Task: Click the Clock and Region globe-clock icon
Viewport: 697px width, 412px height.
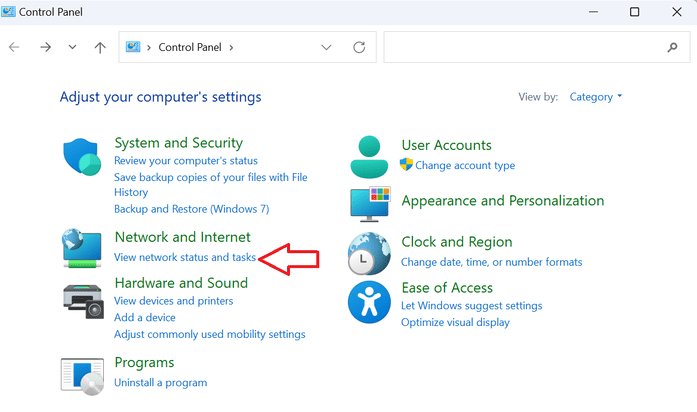Action: pyautogui.click(x=369, y=253)
